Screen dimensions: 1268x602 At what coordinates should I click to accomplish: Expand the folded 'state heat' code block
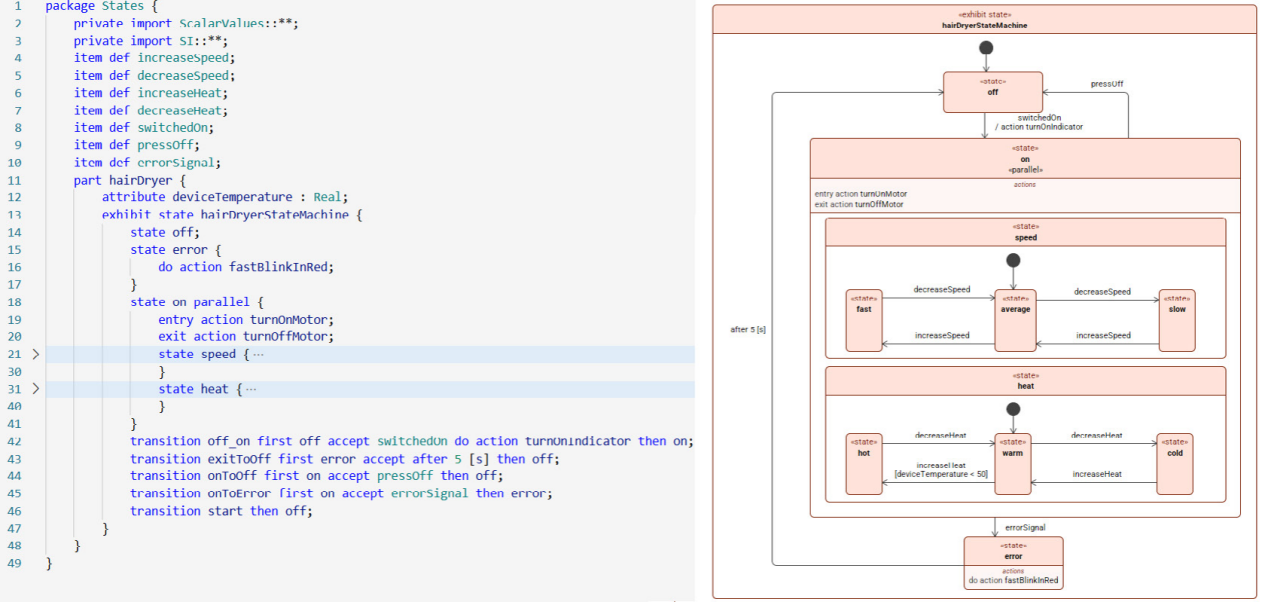click(x=36, y=389)
